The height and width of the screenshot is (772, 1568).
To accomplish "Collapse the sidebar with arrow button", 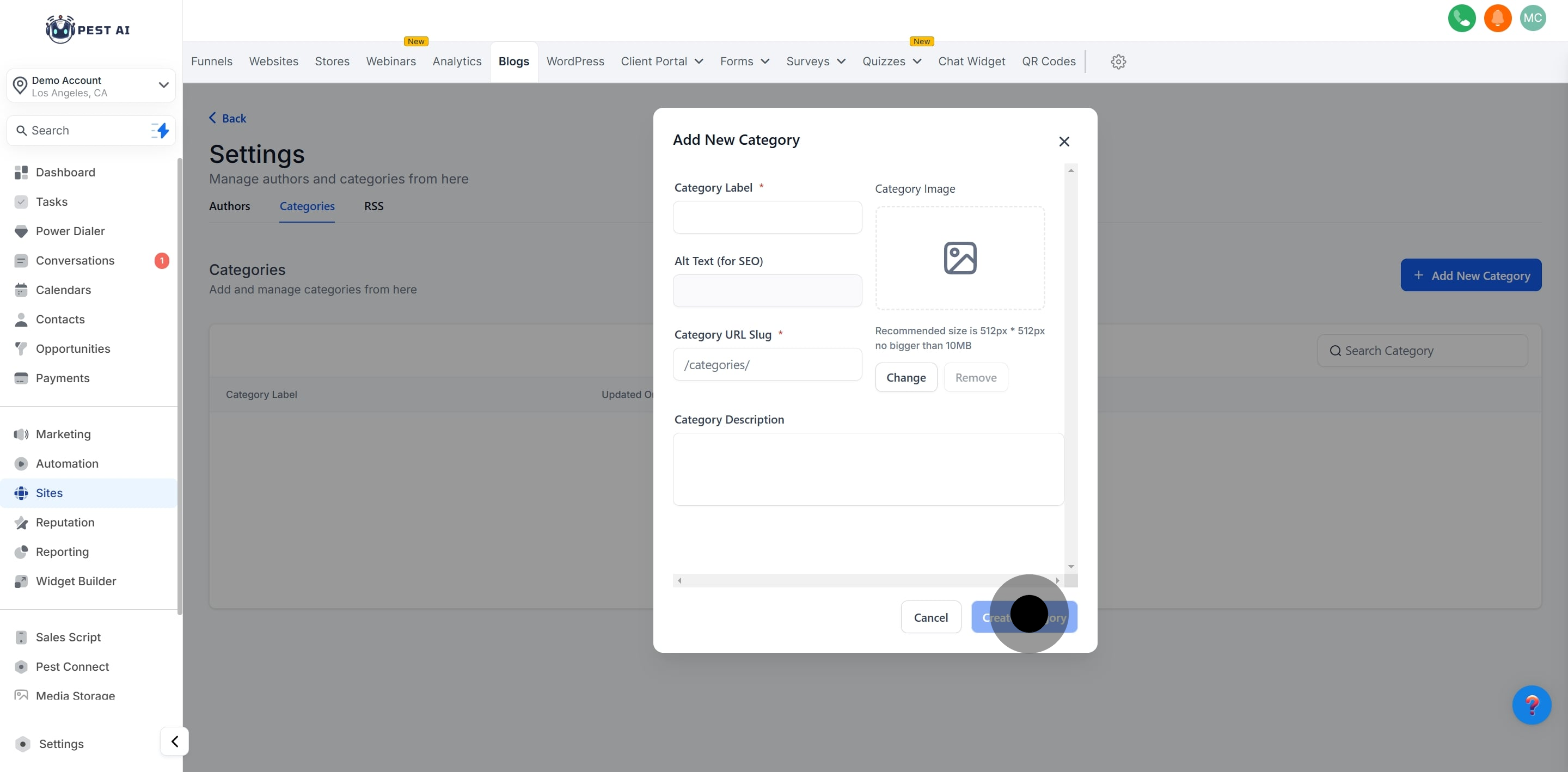I will click(x=175, y=741).
